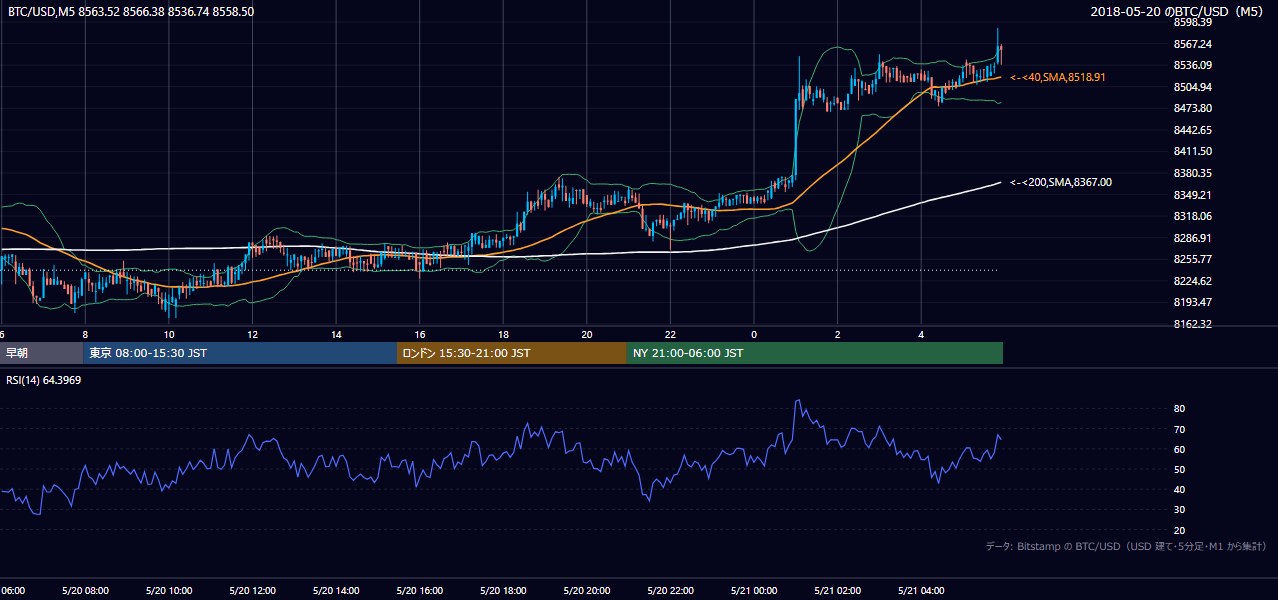
Task: Click the 5/20 12:00 date label
Action: tap(252, 590)
